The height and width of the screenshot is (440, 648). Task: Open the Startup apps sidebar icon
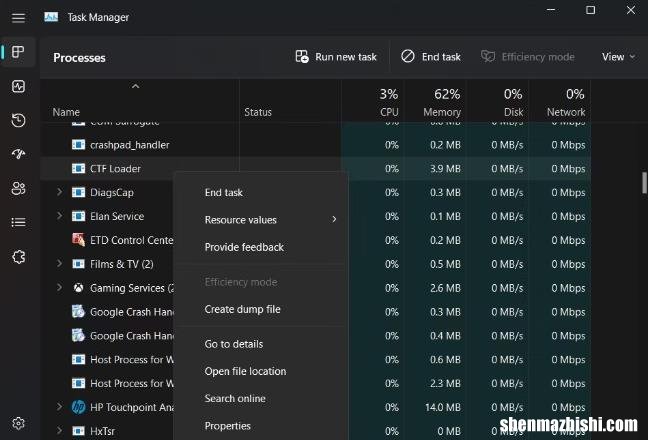[18, 154]
